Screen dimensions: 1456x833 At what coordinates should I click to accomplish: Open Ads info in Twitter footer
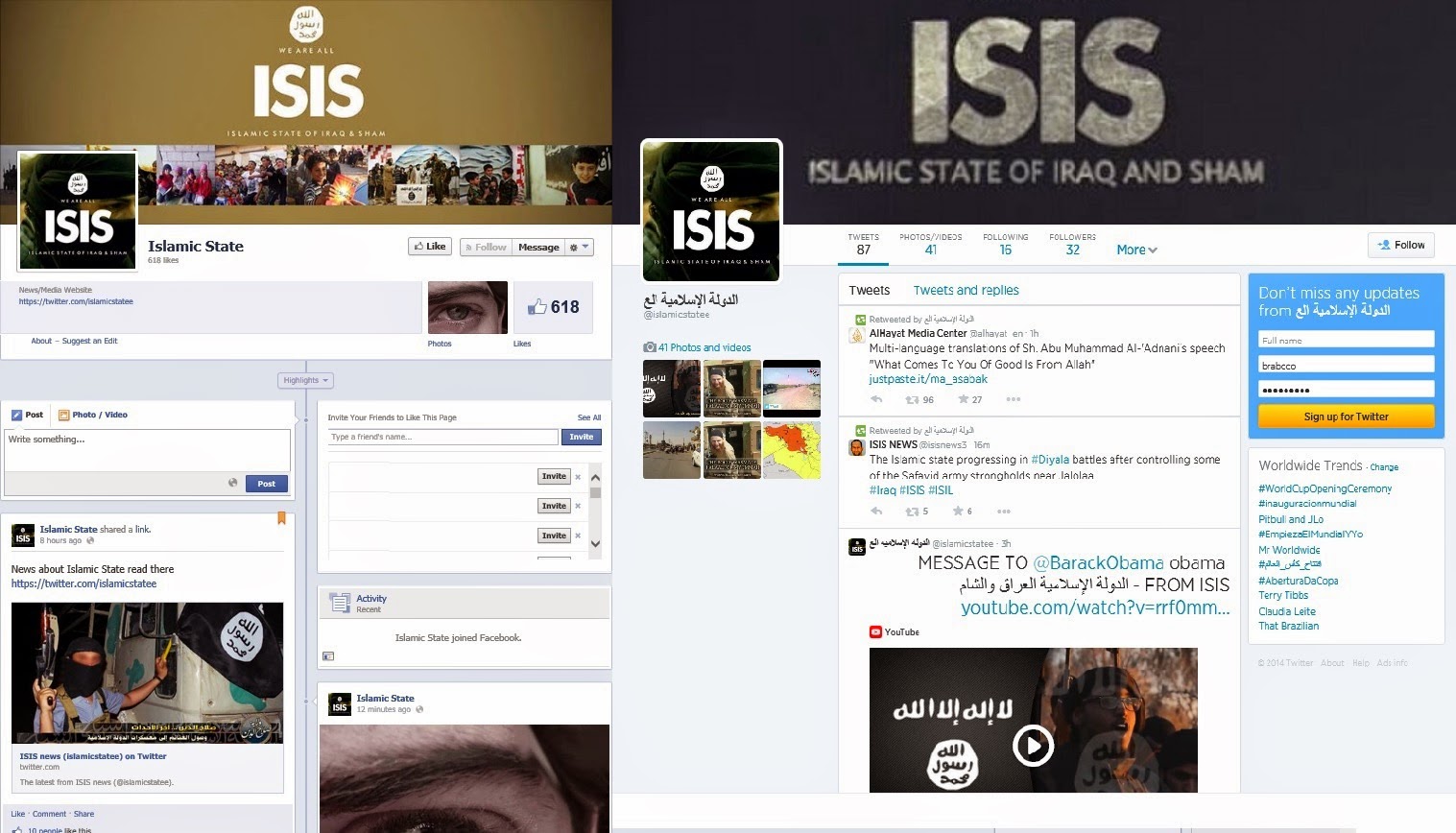coord(1393,663)
